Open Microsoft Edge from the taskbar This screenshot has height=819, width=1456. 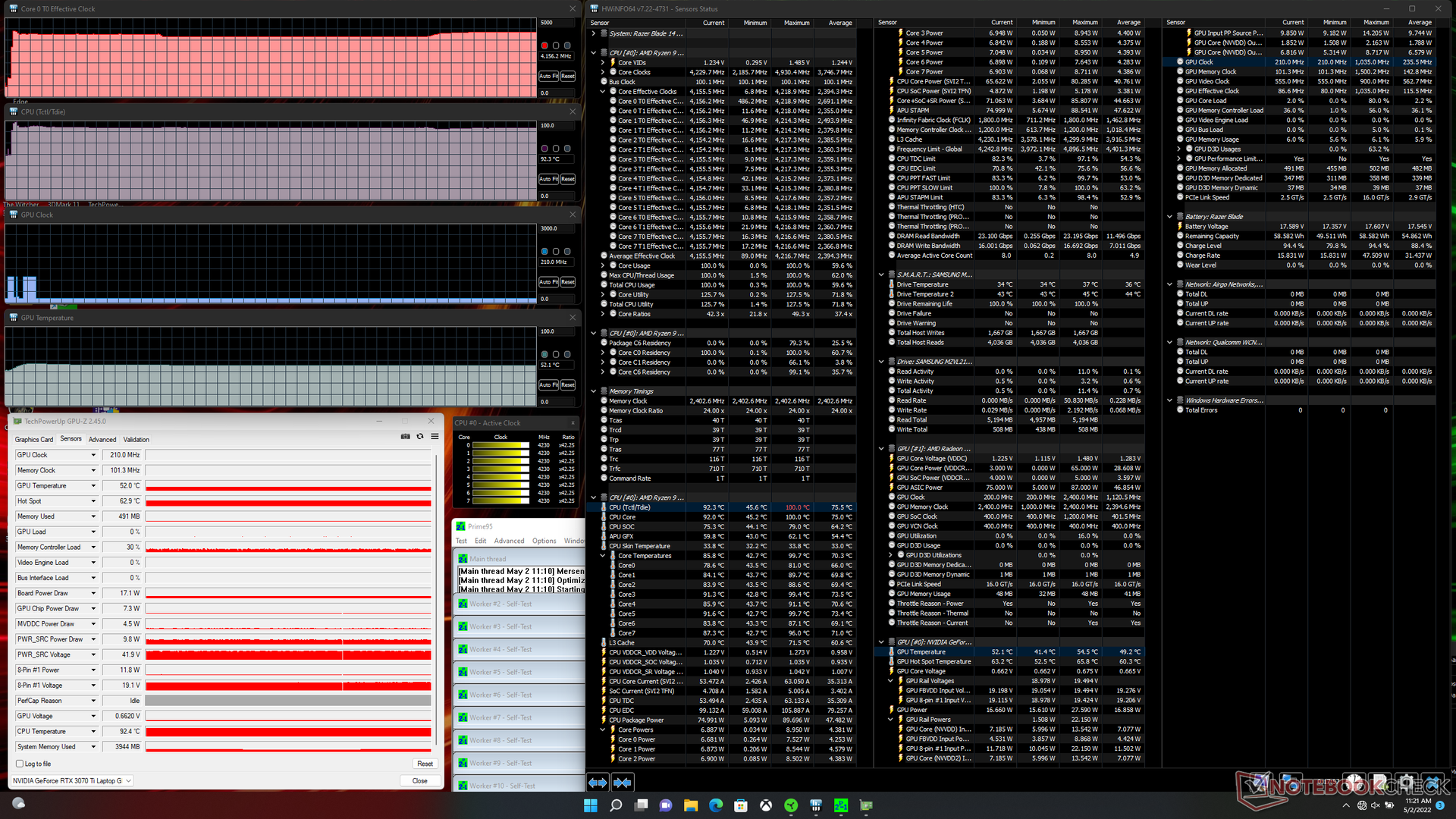coord(715,805)
